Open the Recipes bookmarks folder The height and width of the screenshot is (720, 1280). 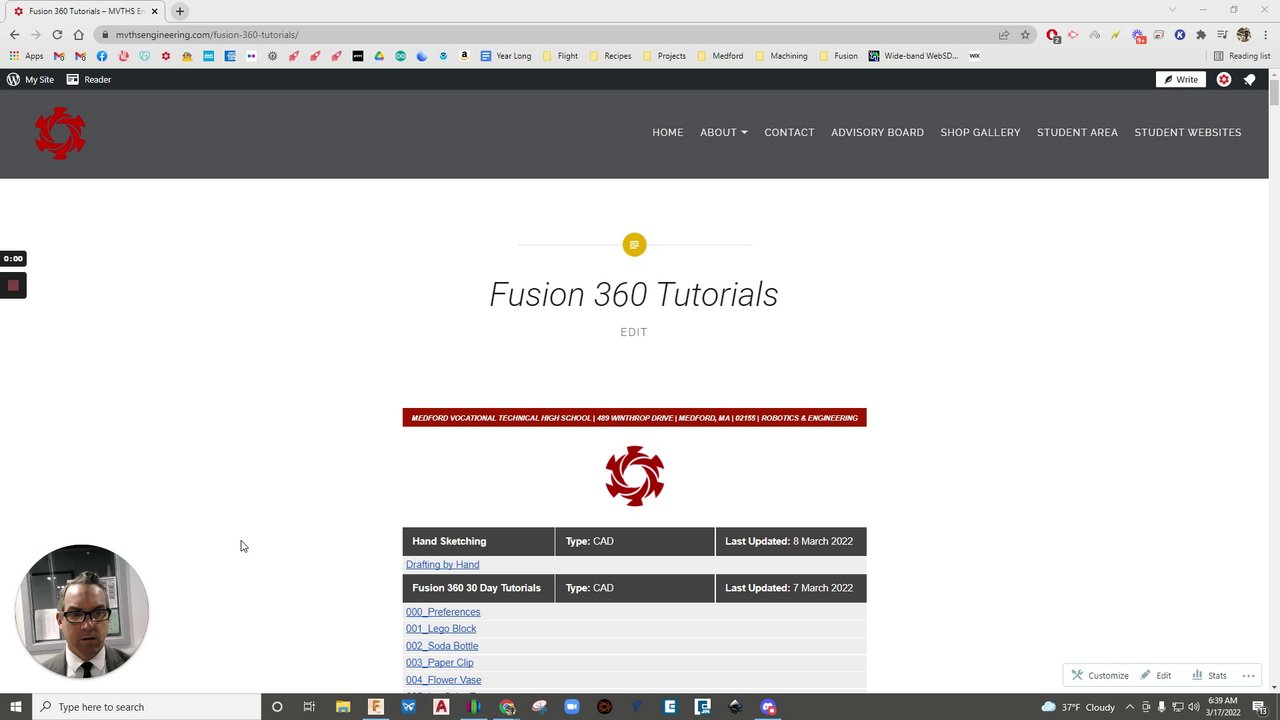[610, 56]
